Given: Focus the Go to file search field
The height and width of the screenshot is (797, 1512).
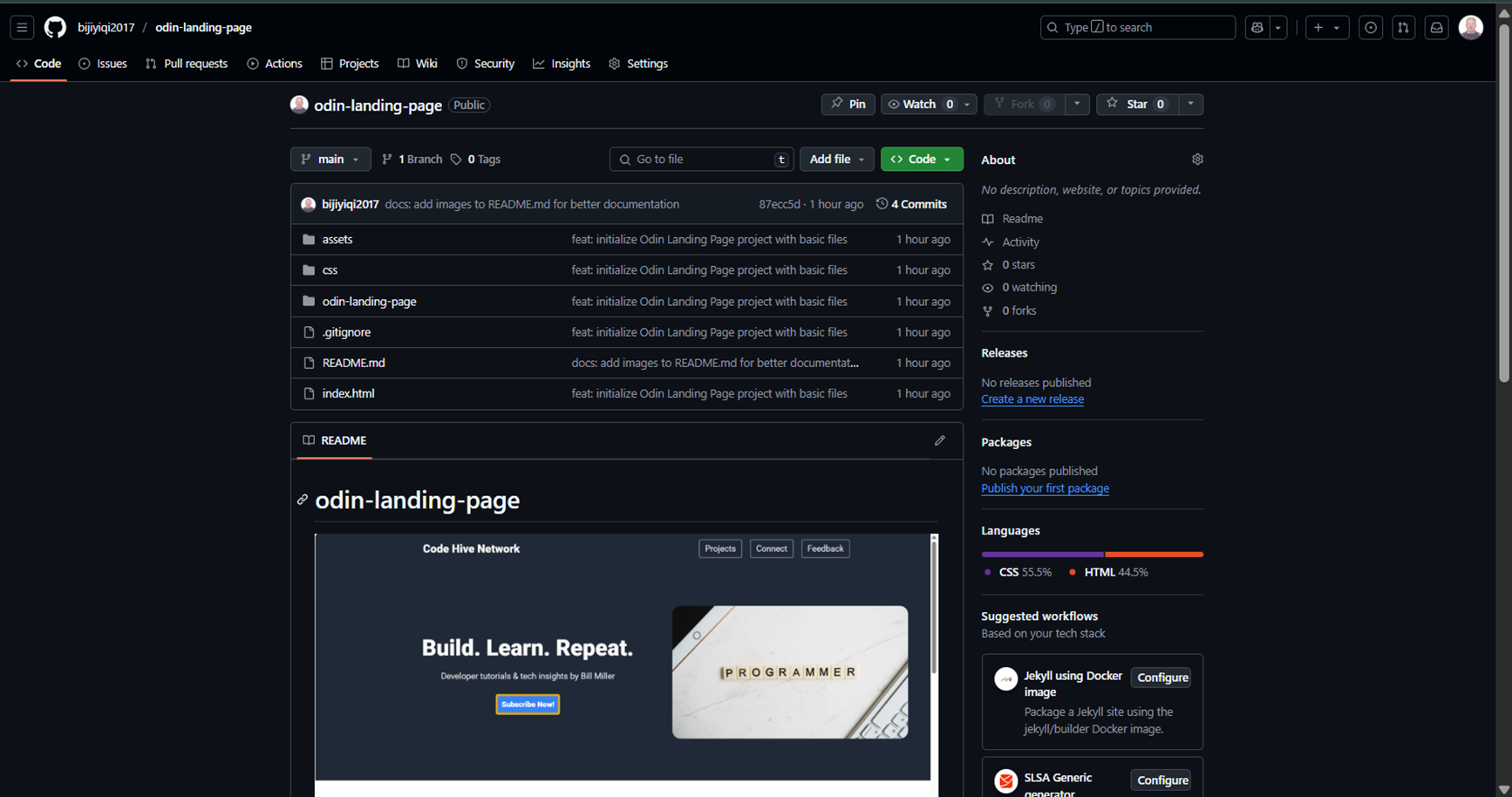Looking at the screenshot, I should [702, 160].
